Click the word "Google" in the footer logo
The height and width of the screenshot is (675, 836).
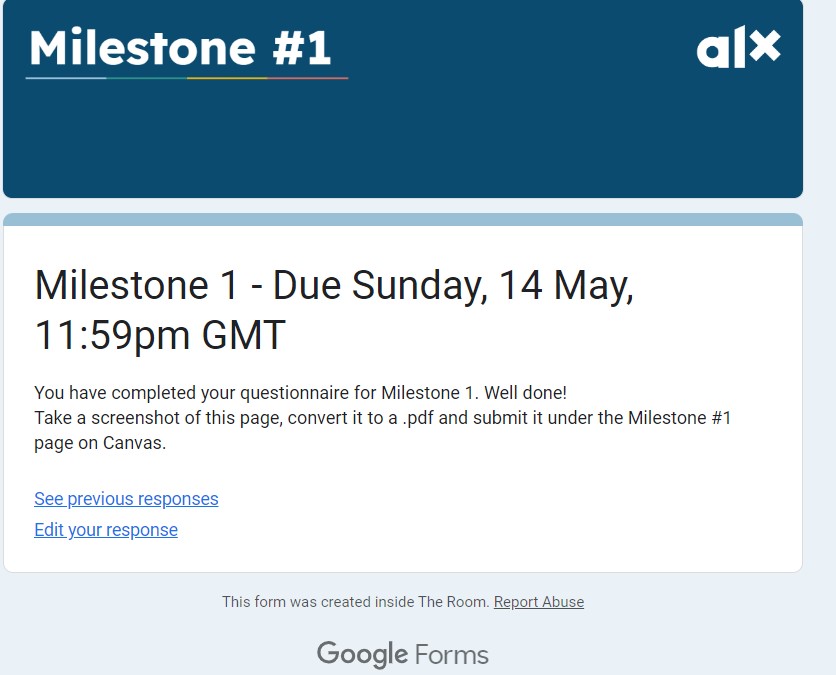[362, 655]
